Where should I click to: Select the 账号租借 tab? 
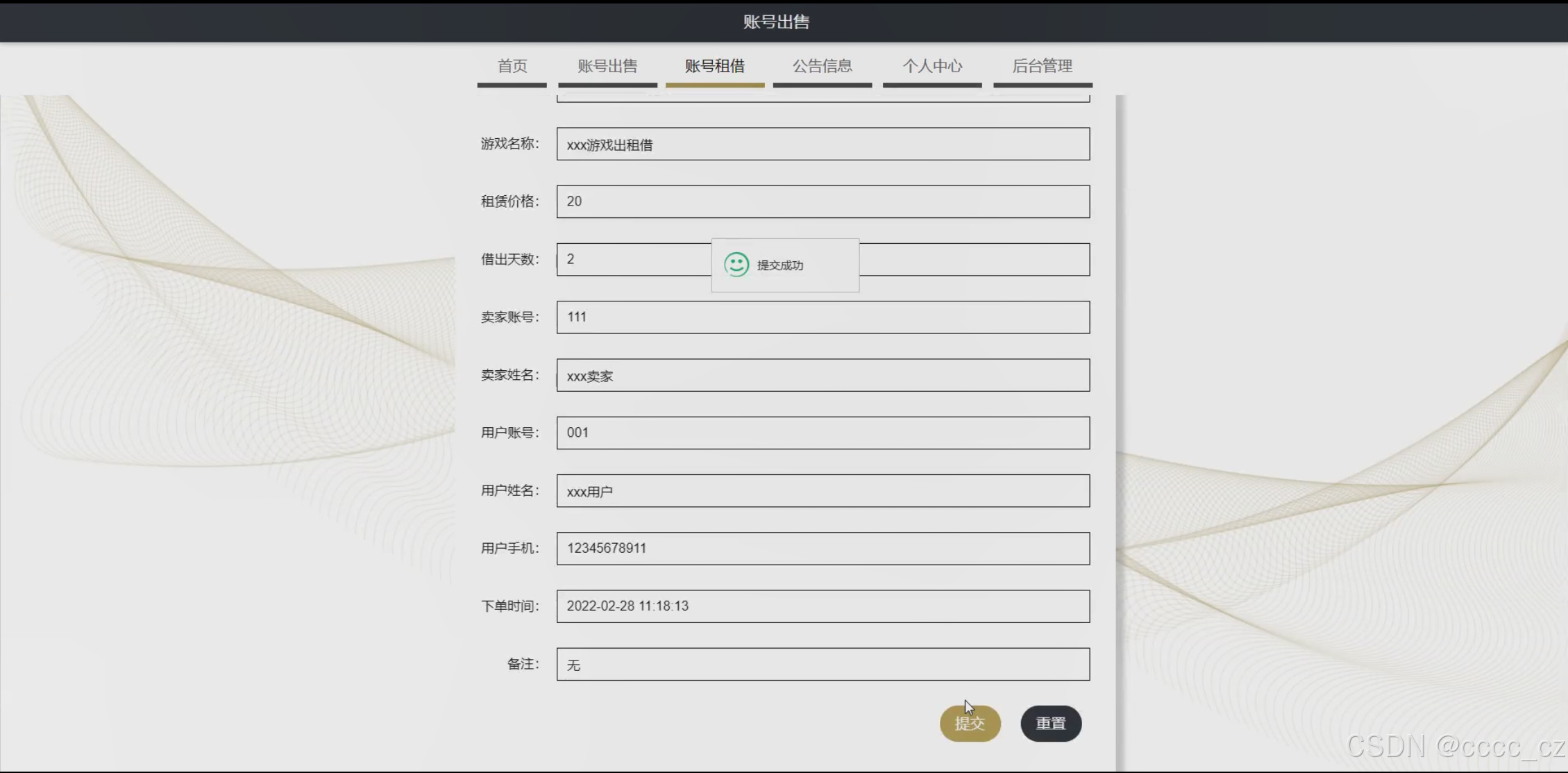[x=714, y=67]
